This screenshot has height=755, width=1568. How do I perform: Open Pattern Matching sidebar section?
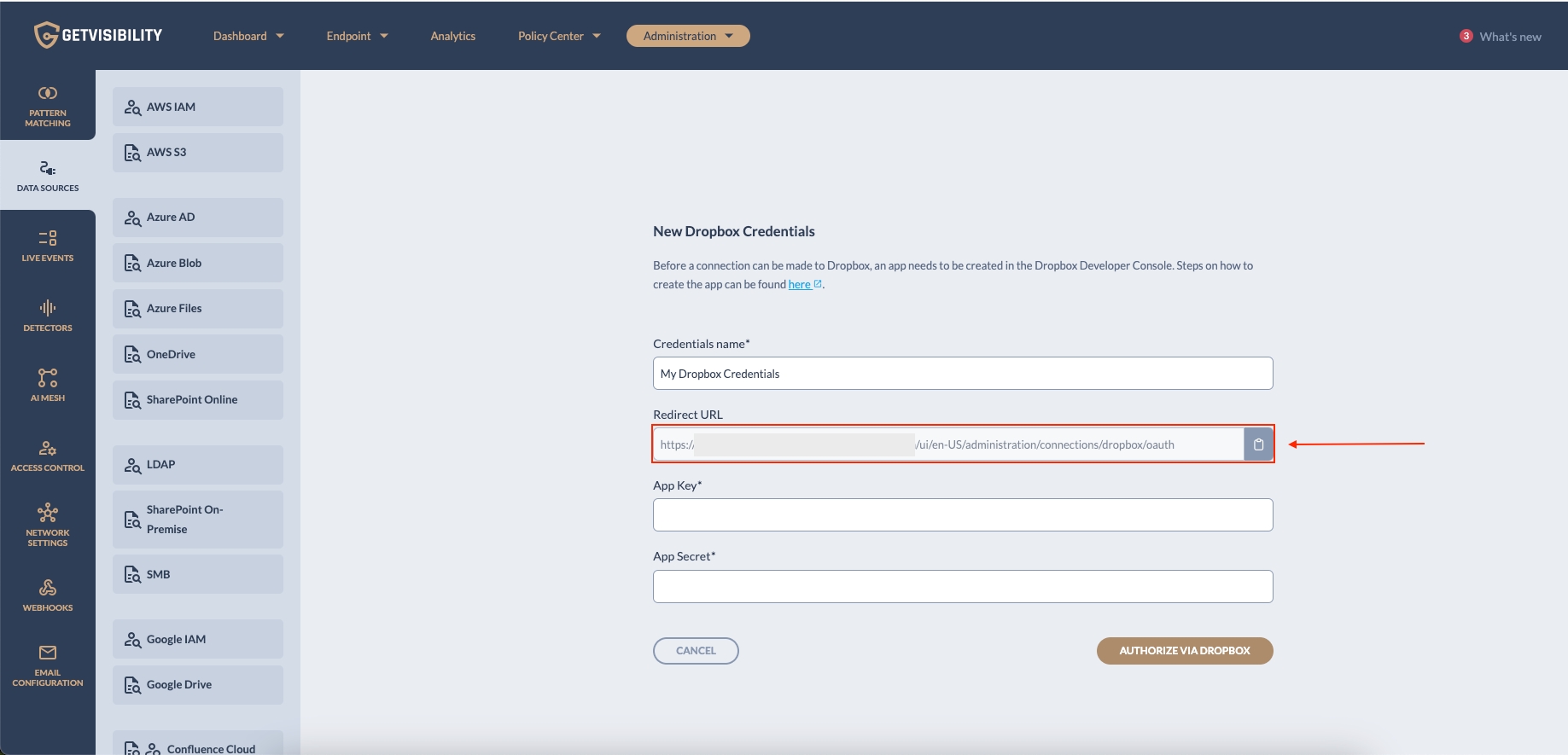(x=48, y=106)
